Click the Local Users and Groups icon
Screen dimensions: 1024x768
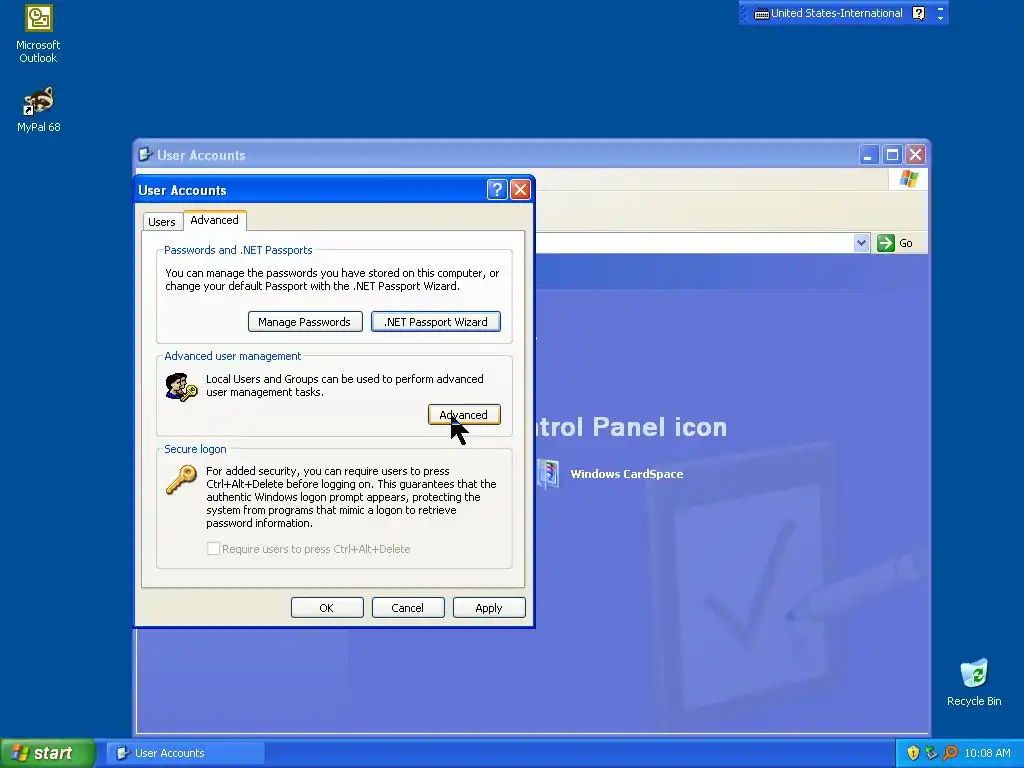pyautogui.click(x=181, y=387)
